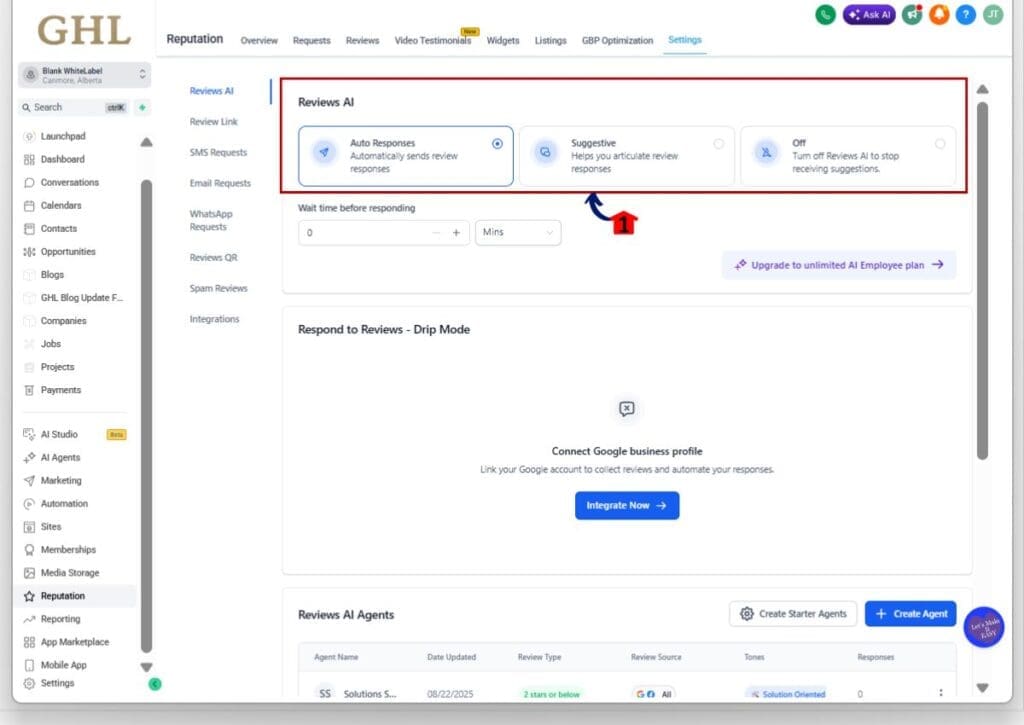Switch to the Reviews tab

click(362, 40)
